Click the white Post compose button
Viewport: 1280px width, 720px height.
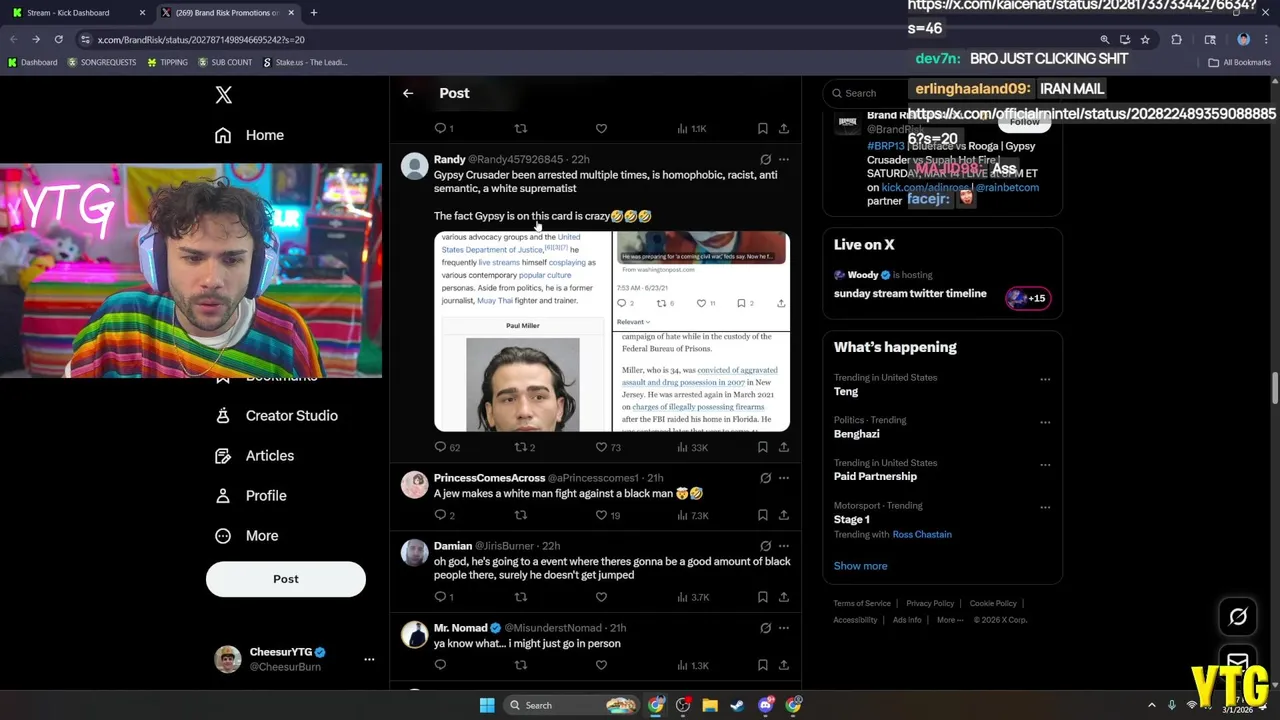click(x=286, y=579)
